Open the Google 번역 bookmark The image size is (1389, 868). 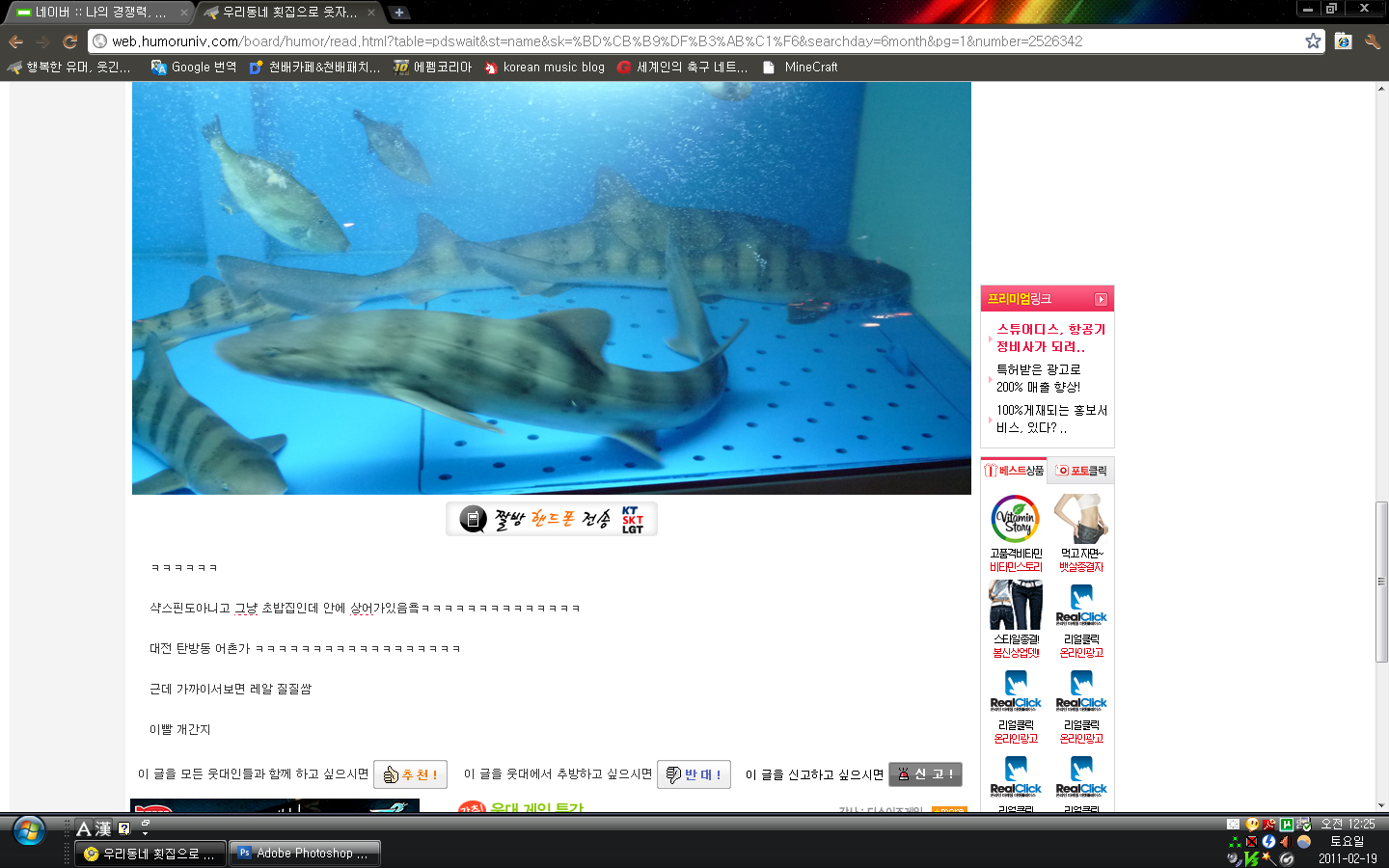pos(194,68)
